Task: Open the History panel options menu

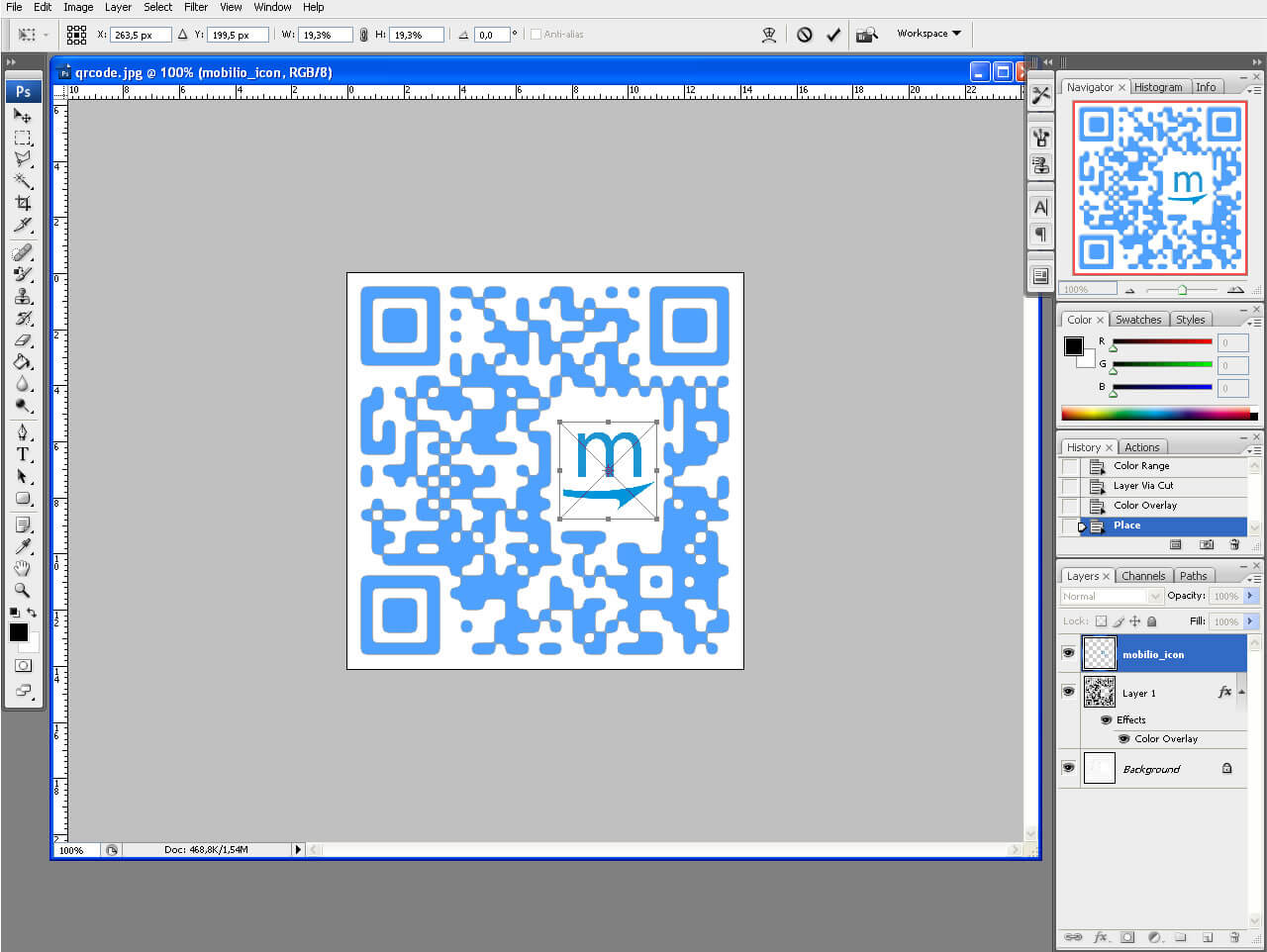Action: [x=1253, y=450]
